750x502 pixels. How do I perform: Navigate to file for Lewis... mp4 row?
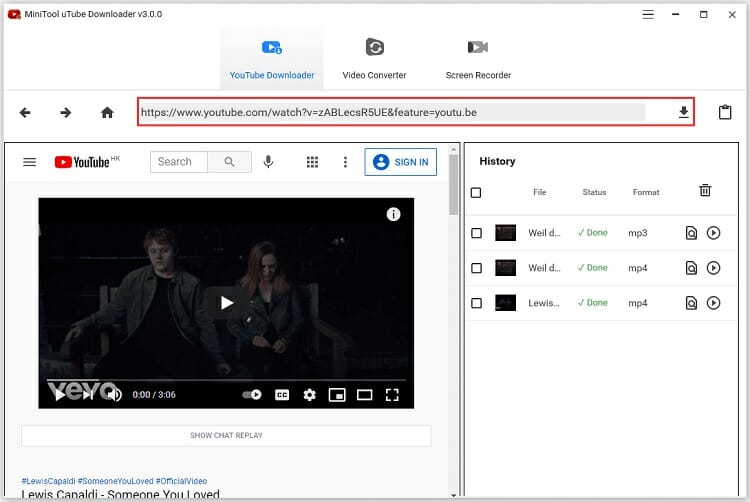point(691,303)
